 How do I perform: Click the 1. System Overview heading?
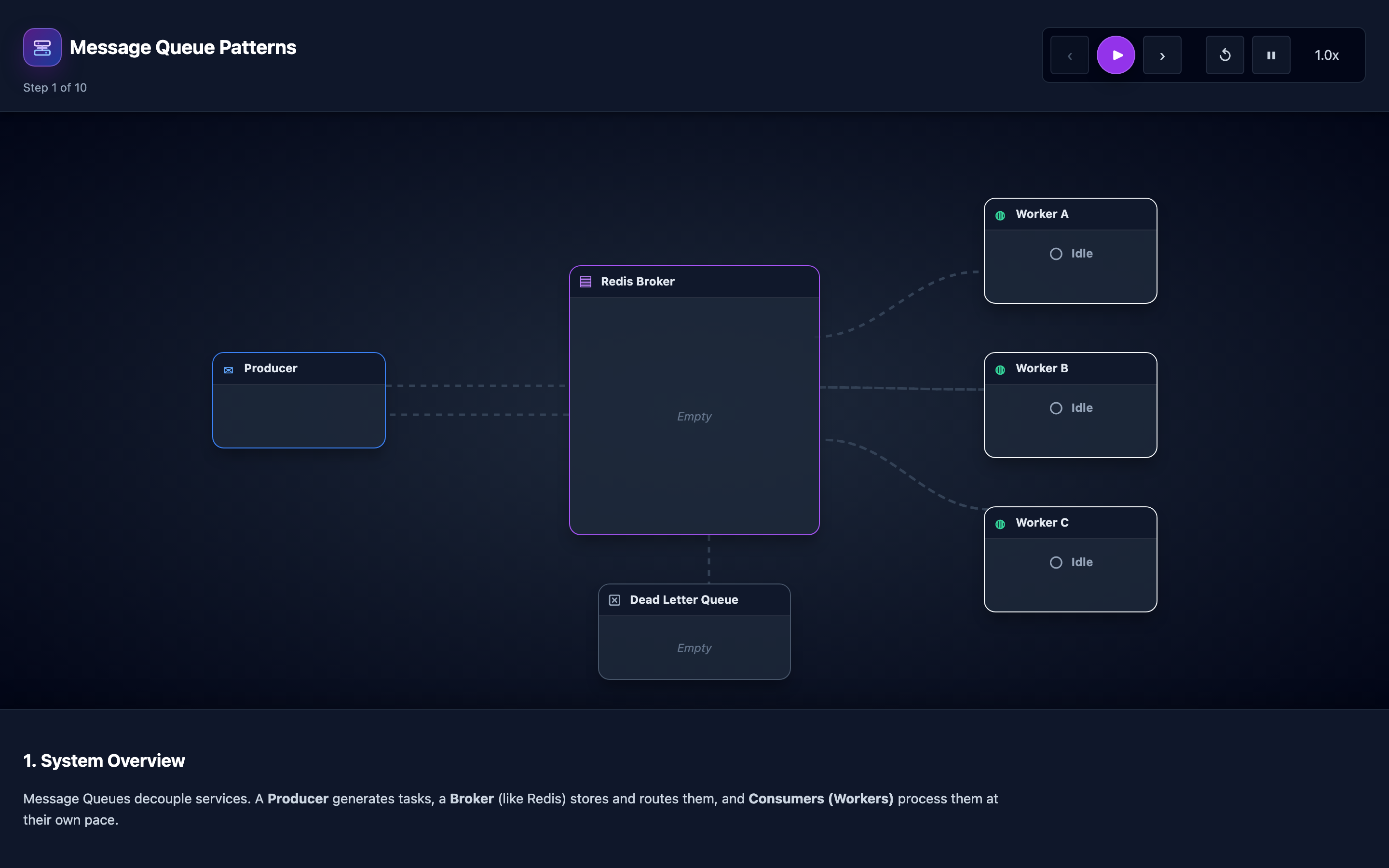tap(104, 760)
